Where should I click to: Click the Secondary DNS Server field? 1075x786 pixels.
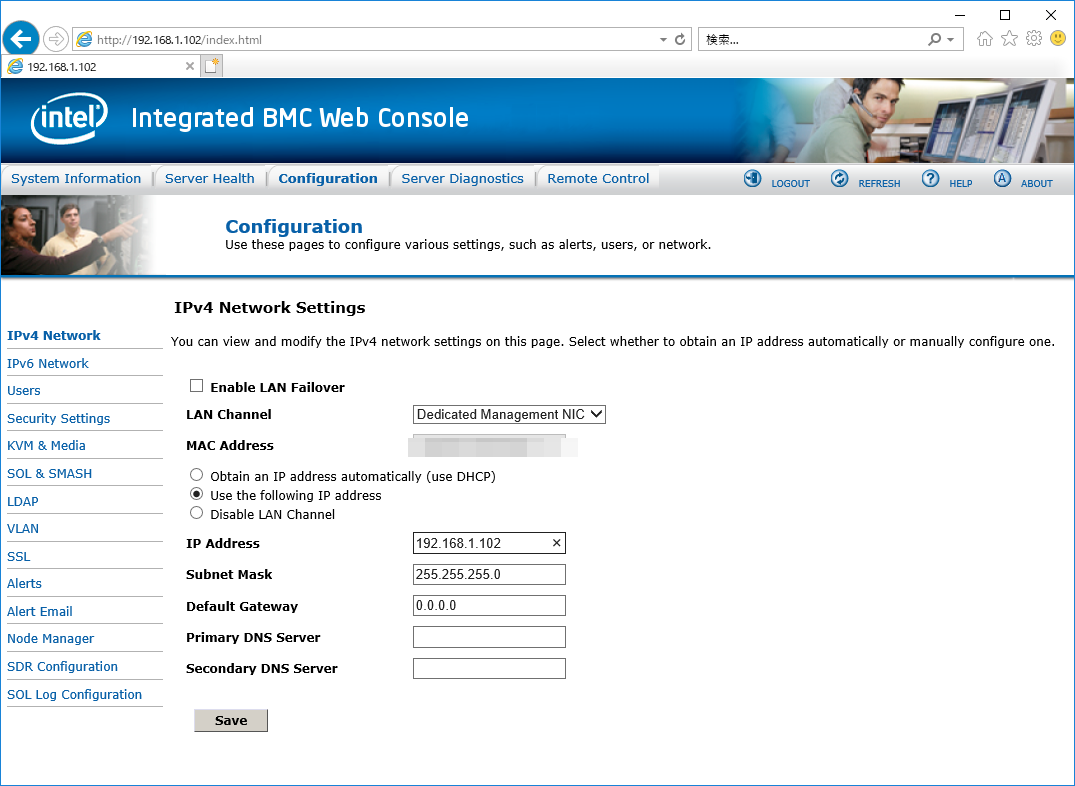click(490, 669)
